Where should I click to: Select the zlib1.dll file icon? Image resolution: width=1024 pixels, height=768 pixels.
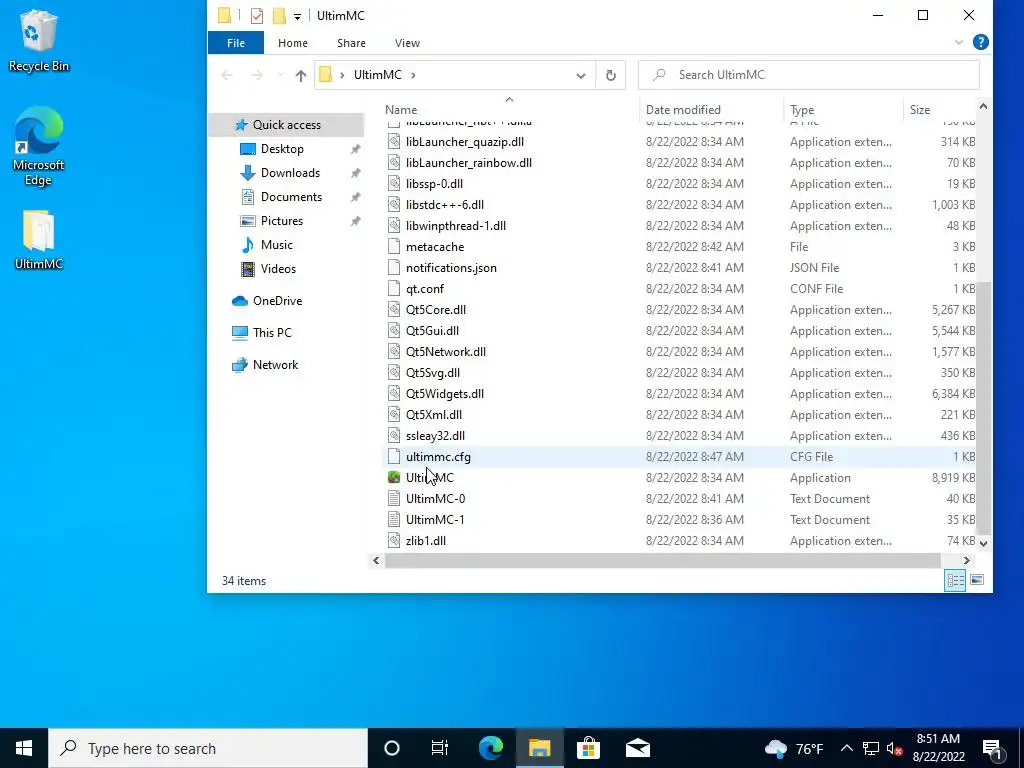click(394, 541)
